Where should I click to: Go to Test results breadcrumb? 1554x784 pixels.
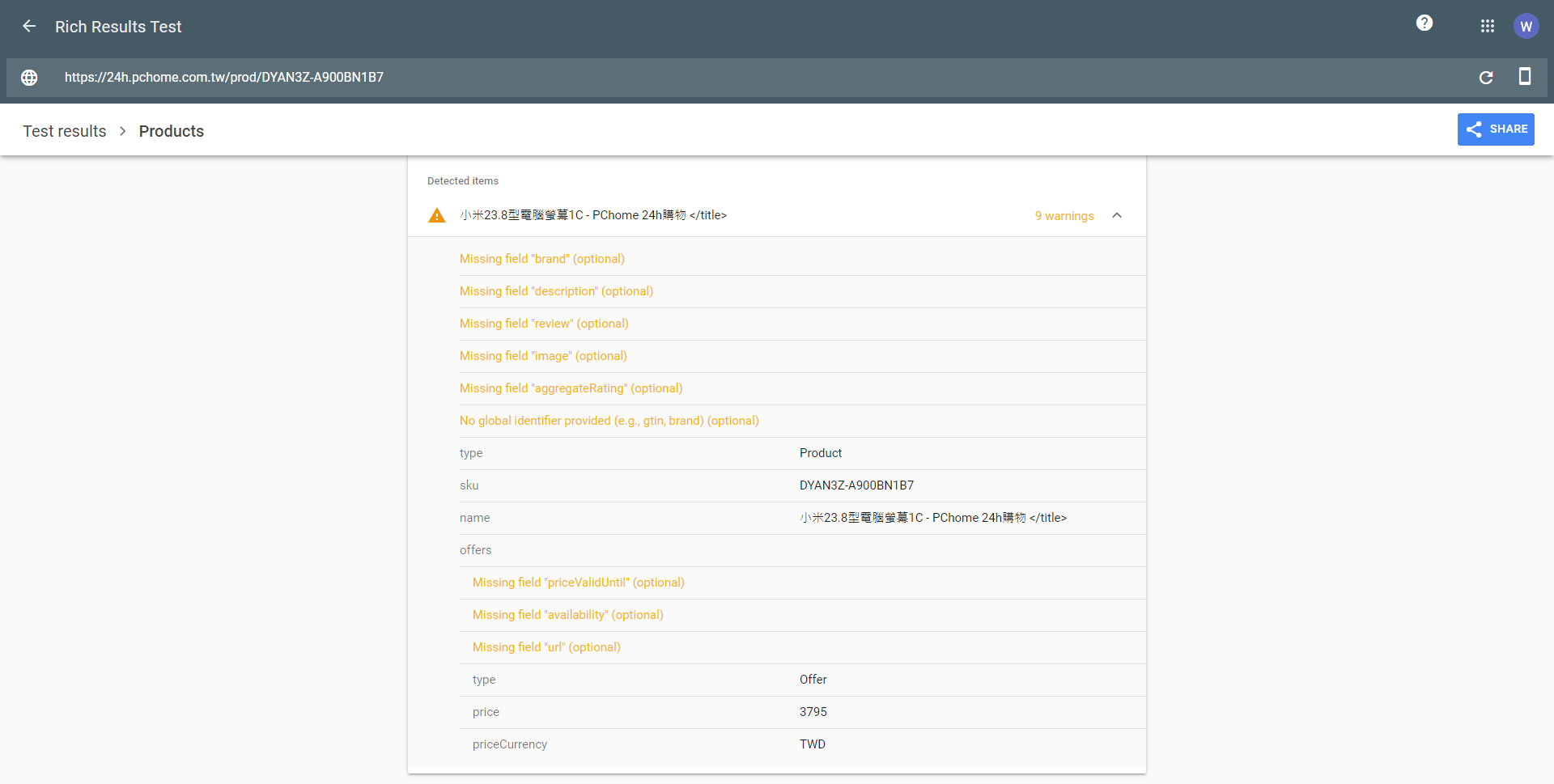(65, 131)
